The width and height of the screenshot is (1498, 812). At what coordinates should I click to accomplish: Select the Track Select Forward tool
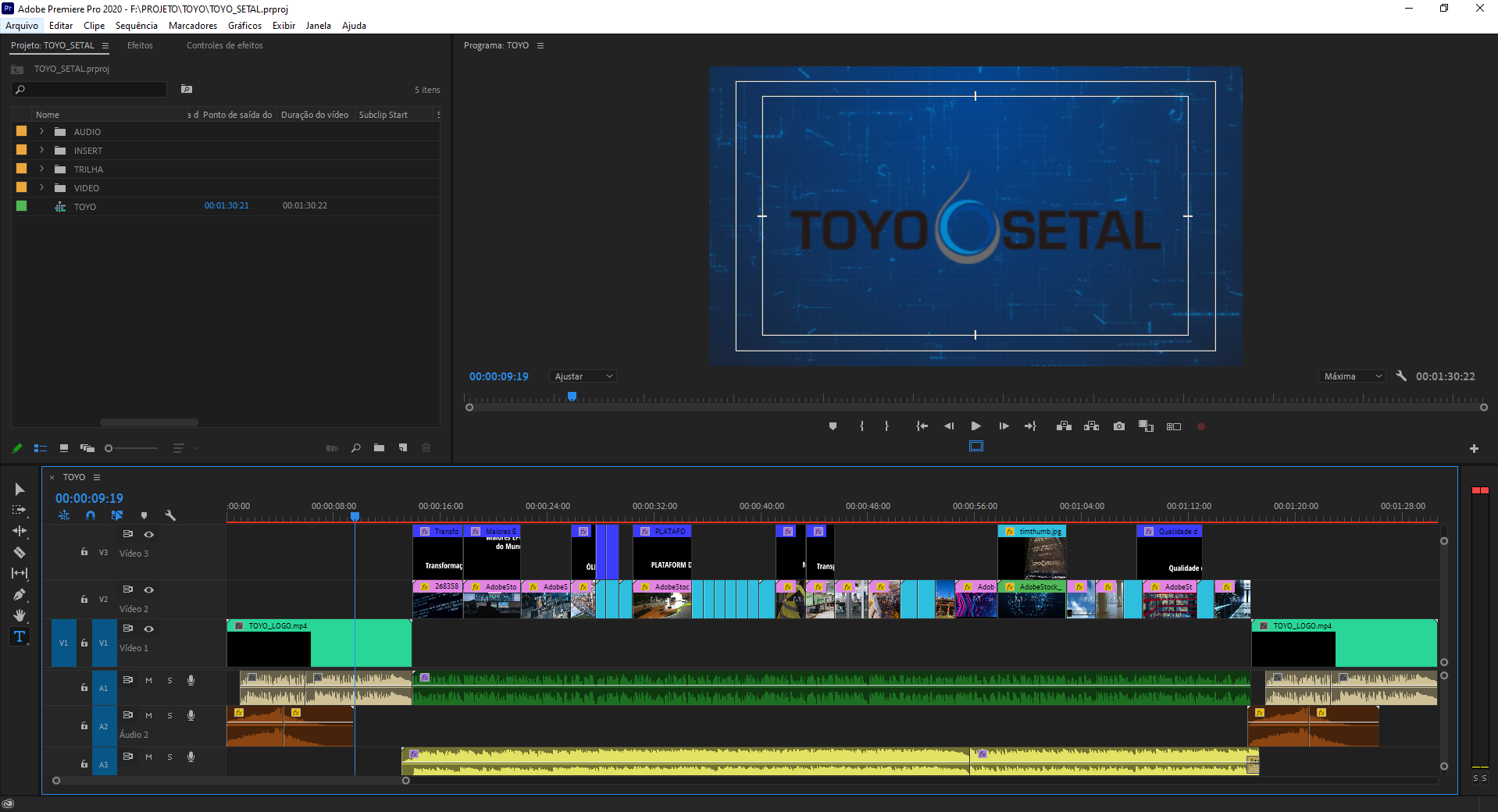[x=20, y=510]
